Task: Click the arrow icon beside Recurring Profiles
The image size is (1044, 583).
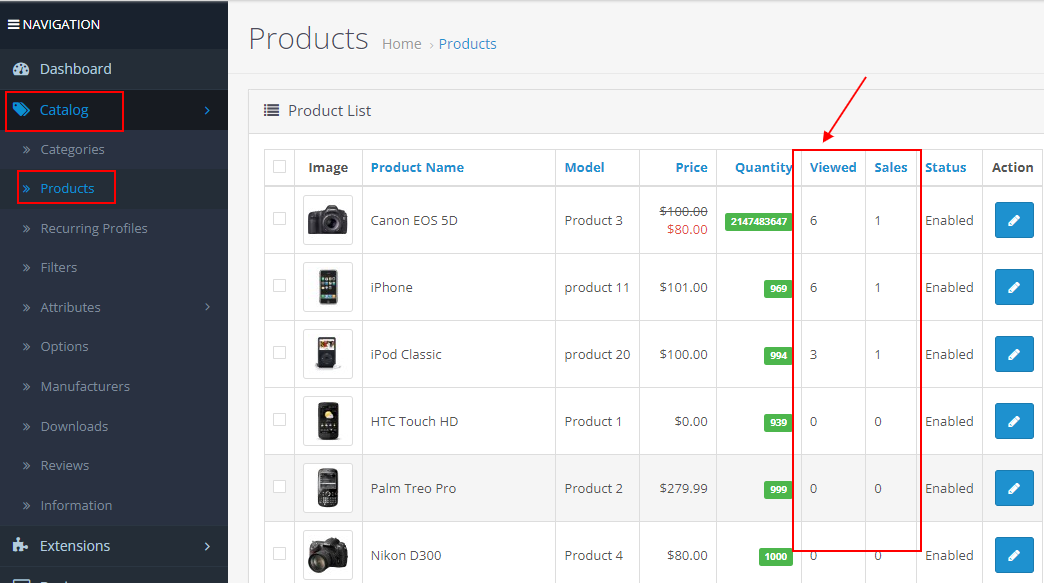Action: point(27,229)
